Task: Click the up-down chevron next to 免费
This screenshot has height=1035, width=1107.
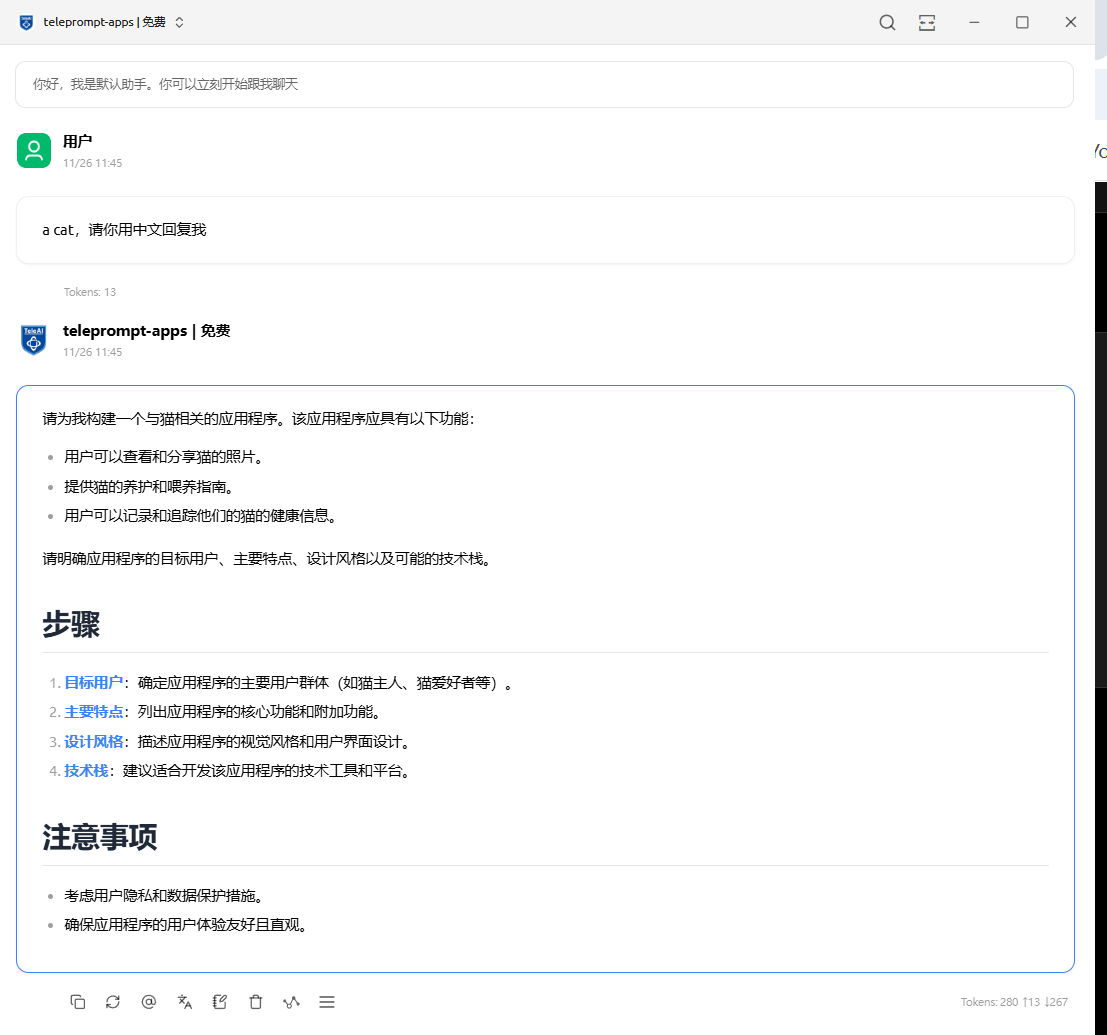Action: pyautogui.click(x=180, y=23)
